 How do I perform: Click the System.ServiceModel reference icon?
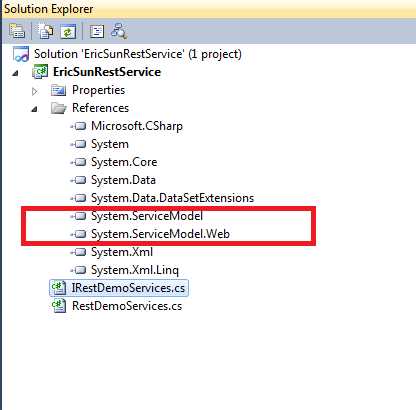coord(79,216)
